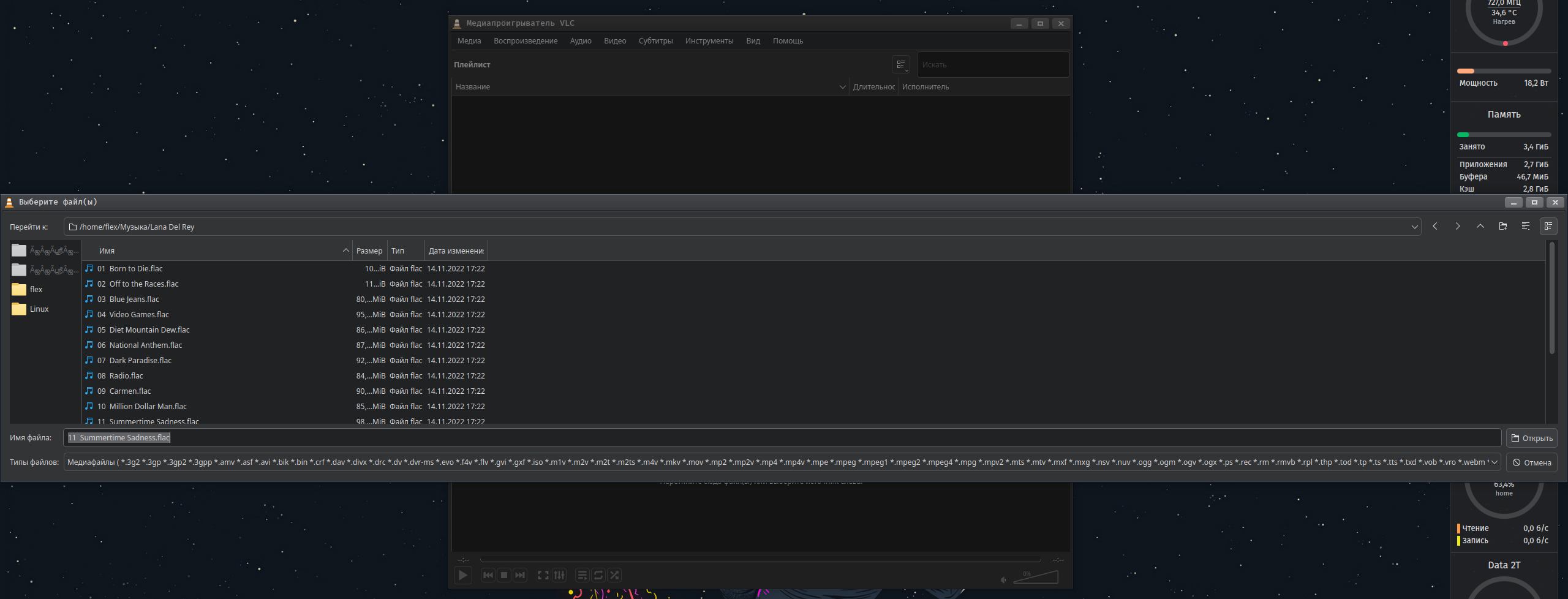
Task: Click the VLC seek progress bar
Action: tap(760, 560)
